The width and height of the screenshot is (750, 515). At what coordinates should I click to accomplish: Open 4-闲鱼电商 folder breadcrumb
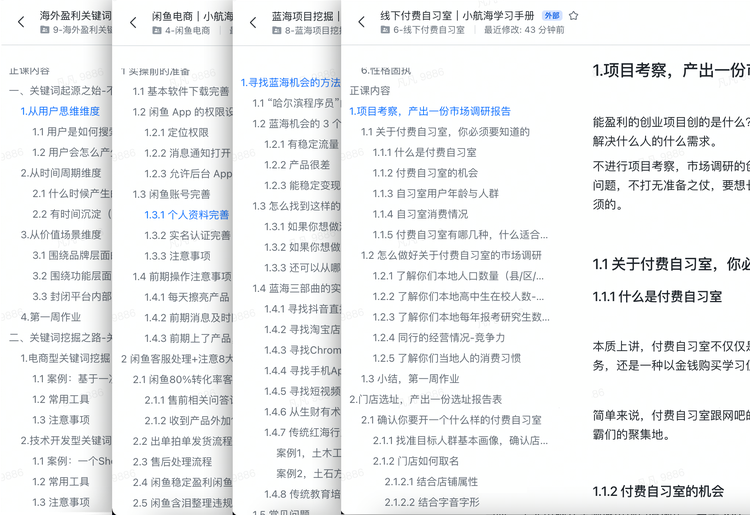188,31
